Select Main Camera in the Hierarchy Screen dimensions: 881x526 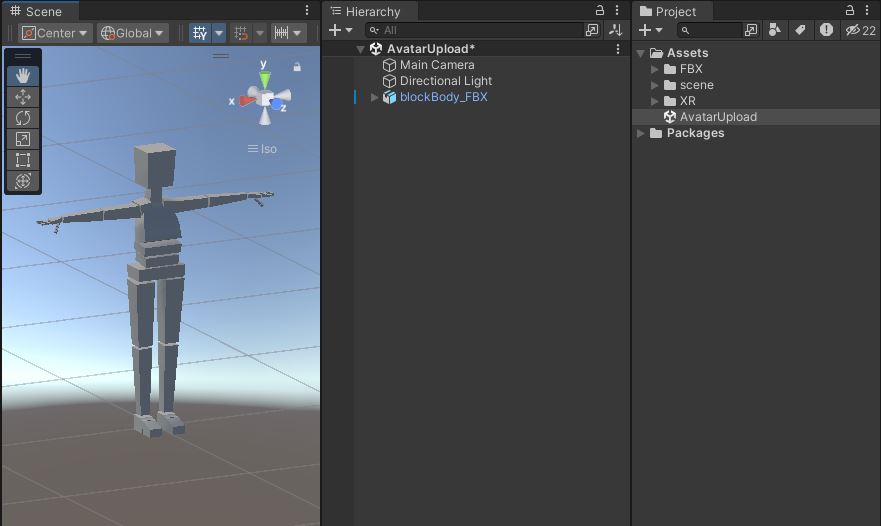pos(437,65)
